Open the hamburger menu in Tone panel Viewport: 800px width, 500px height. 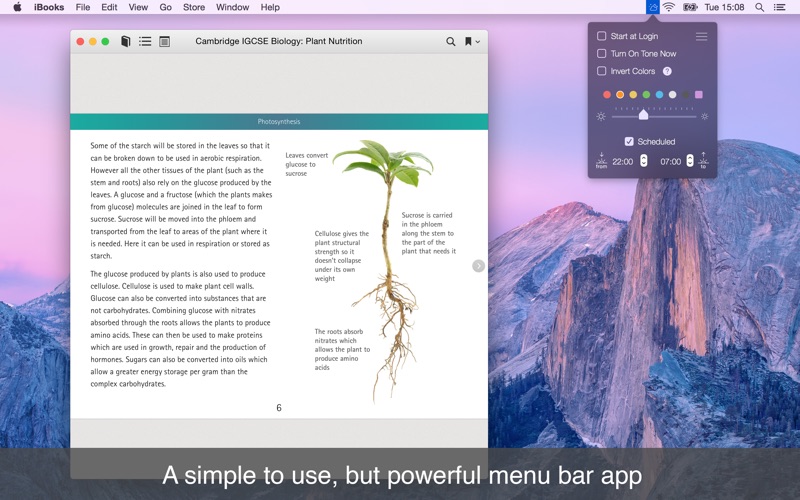click(701, 36)
